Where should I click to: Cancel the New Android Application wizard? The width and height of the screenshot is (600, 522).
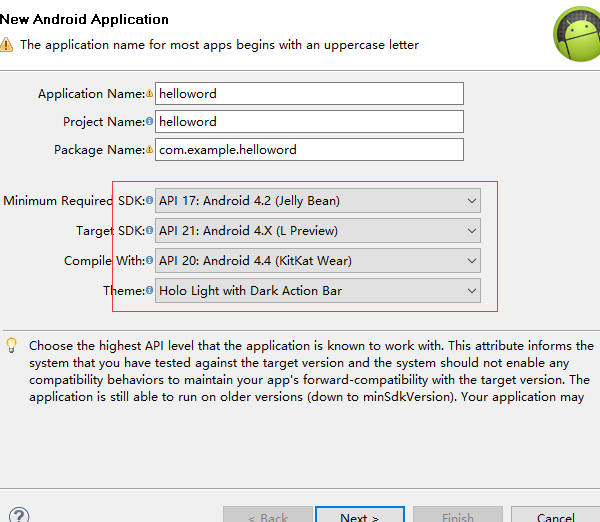[x=556, y=514]
